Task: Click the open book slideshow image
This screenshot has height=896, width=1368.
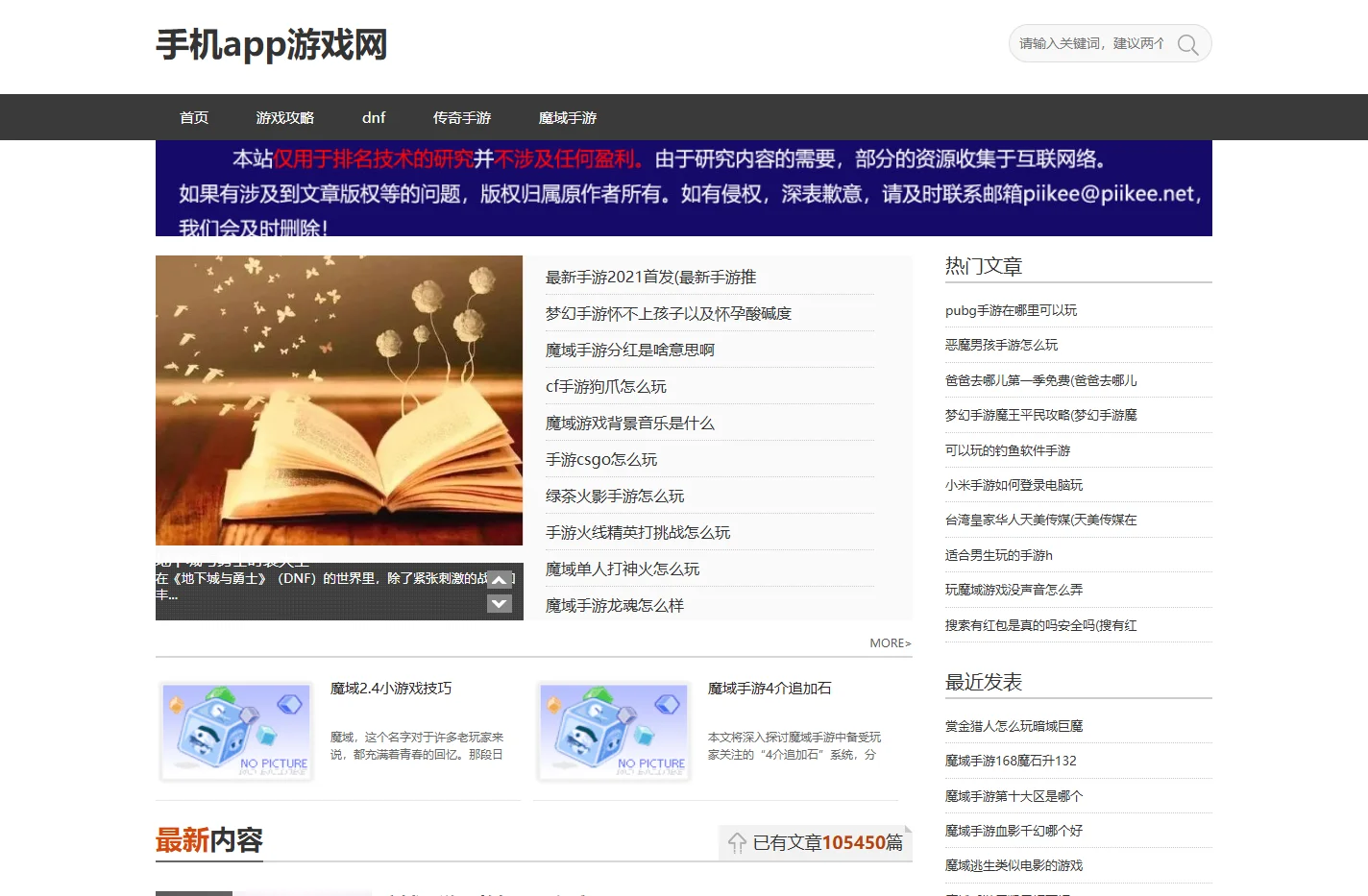Action: tap(339, 400)
